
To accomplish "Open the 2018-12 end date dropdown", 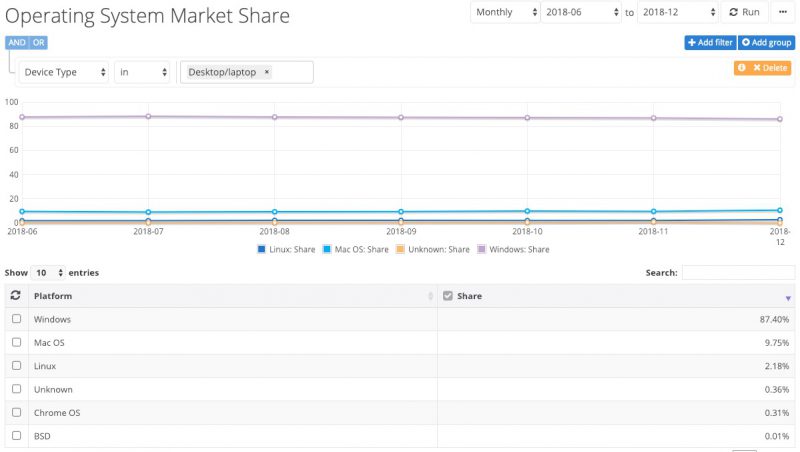I will (x=678, y=12).
